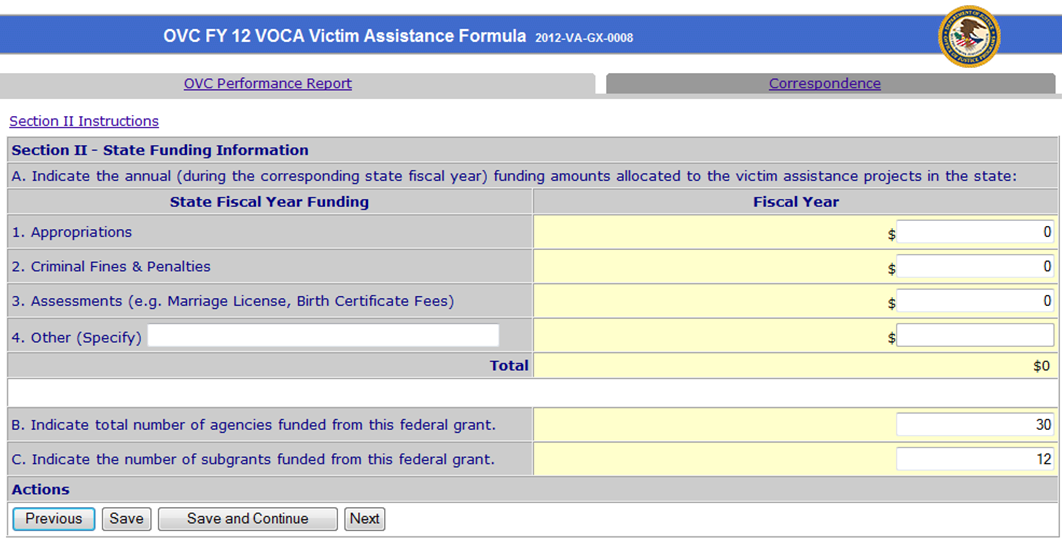1062x541 pixels.
Task: Click grant number 2012-VA-GX-0008 in header
Action: point(583,38)
